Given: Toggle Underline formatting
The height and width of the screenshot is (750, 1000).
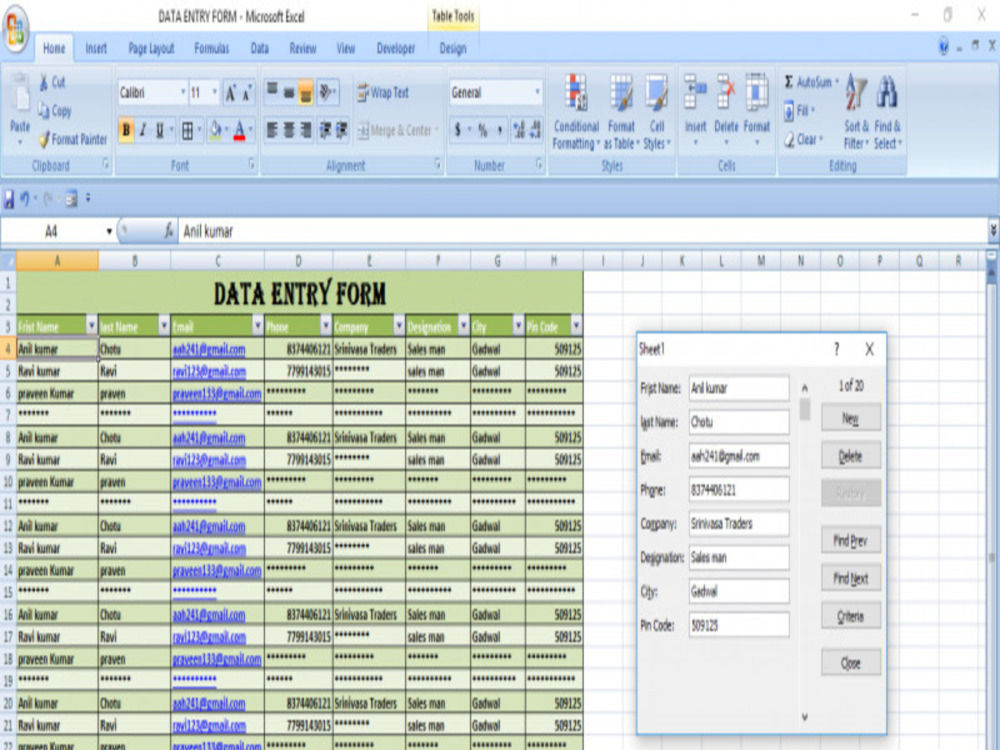Looking at the screenshot, I should pyautogui.click(x=159, y=130).
